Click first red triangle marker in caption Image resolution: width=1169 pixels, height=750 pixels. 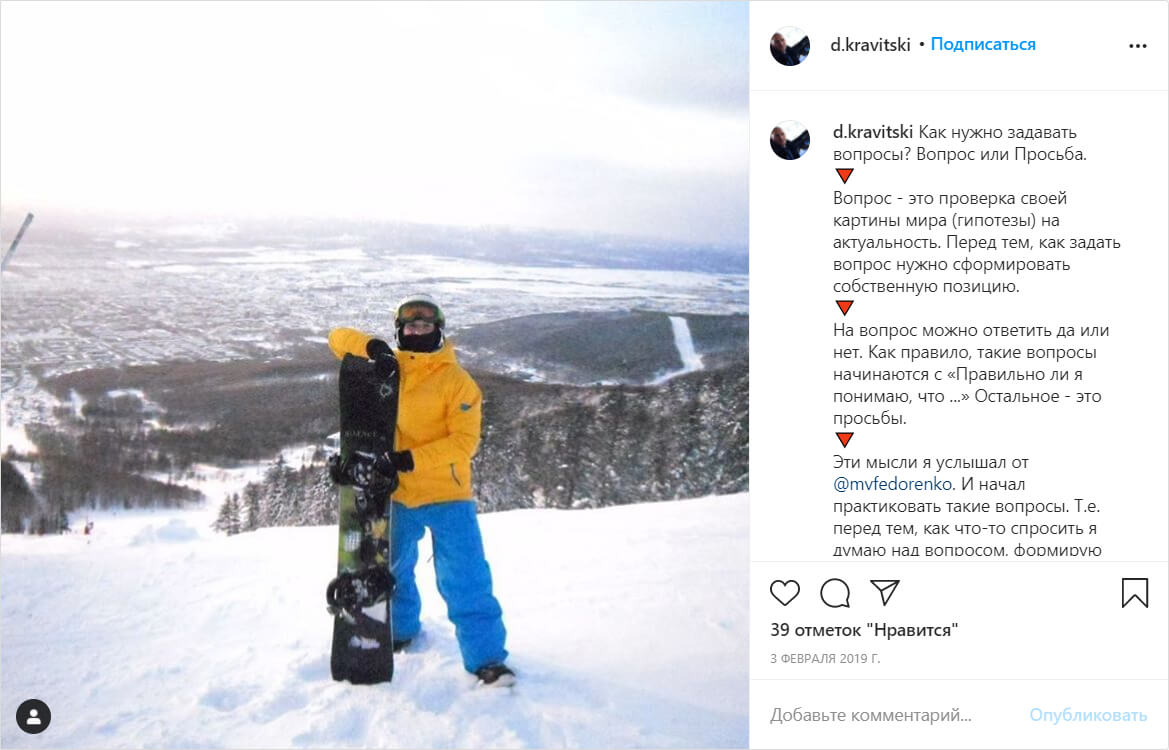click(844, 176)
